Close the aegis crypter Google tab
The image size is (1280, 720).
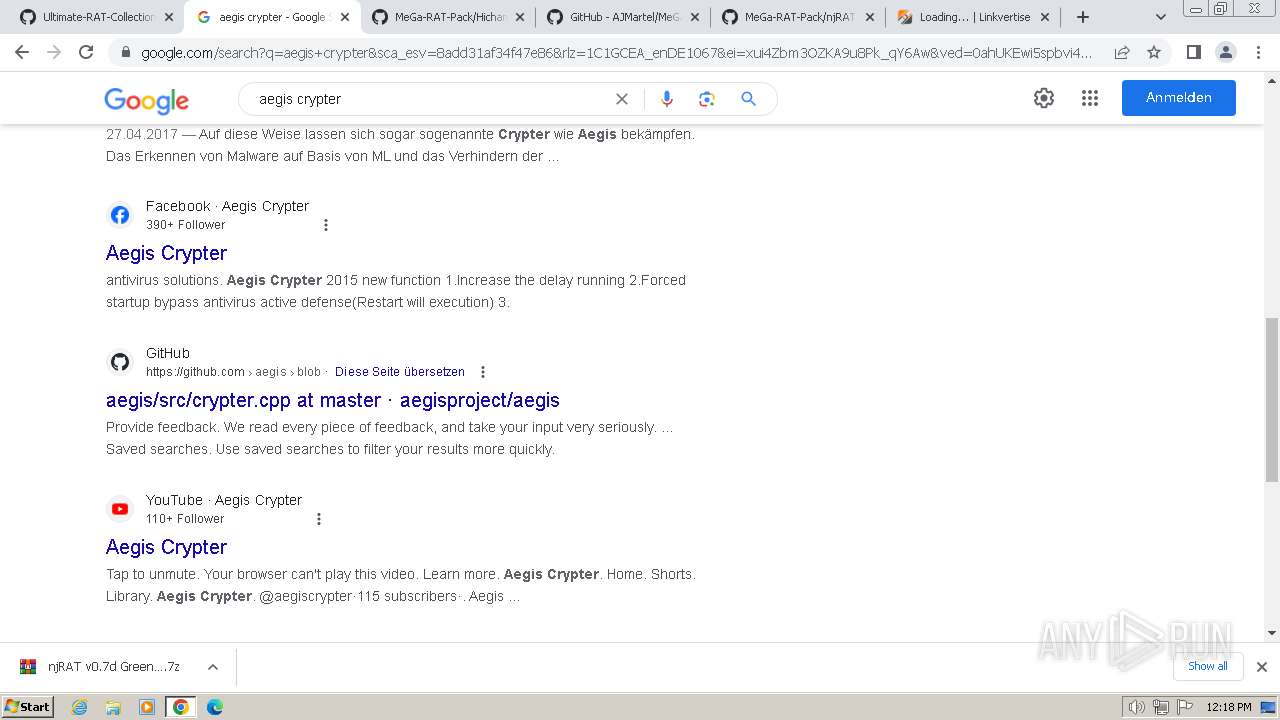coord(344,17)
